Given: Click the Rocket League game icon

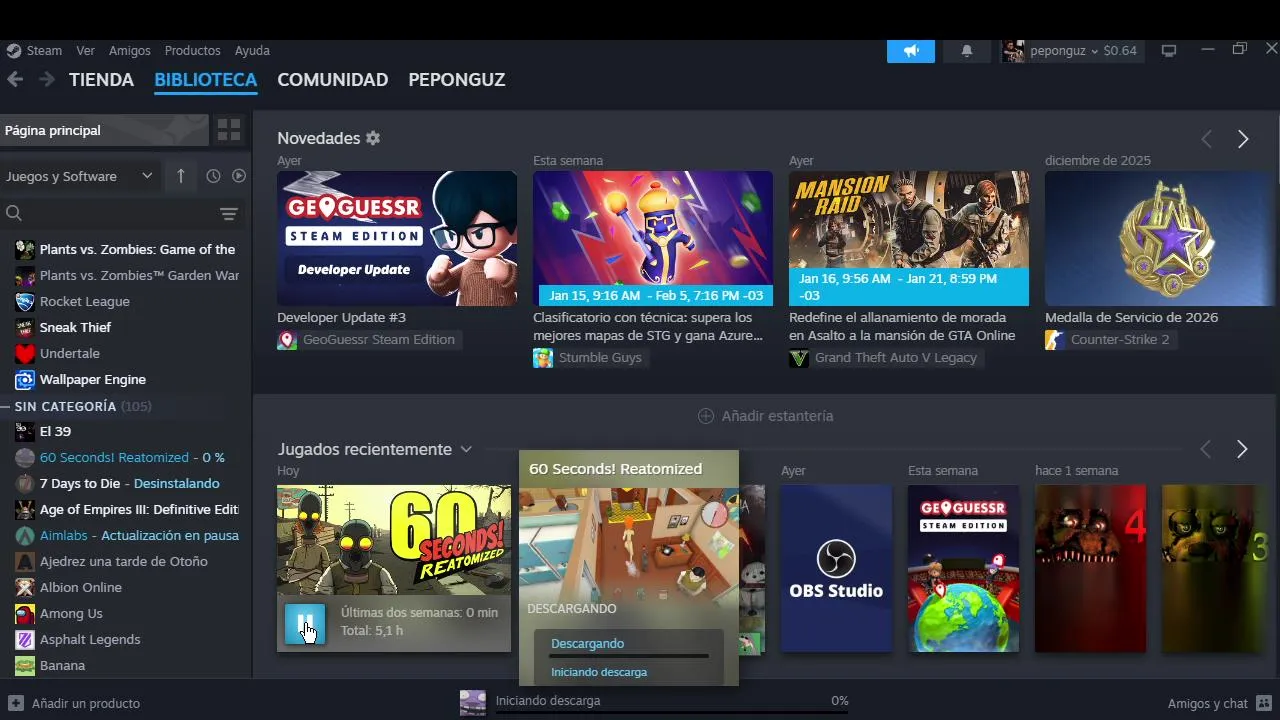Looking at the screenshot, I should (x=25, y=301).
